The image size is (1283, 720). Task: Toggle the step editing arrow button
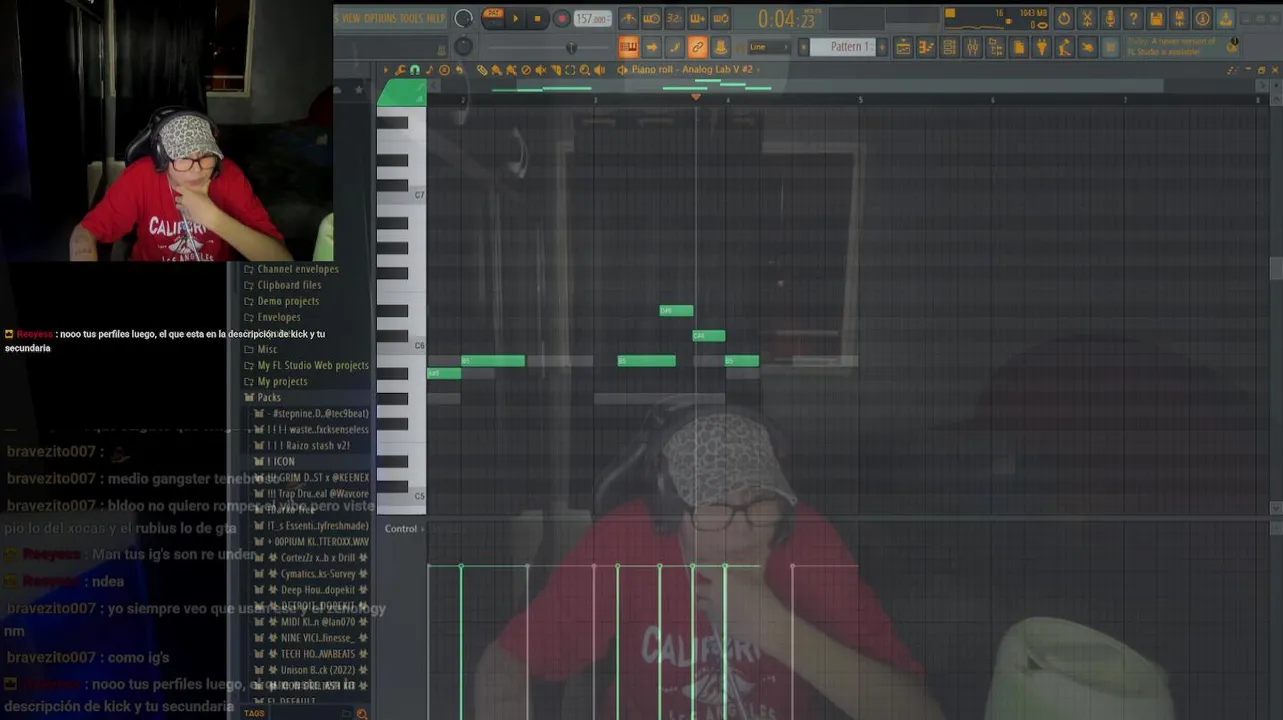(x=651, y=47)
